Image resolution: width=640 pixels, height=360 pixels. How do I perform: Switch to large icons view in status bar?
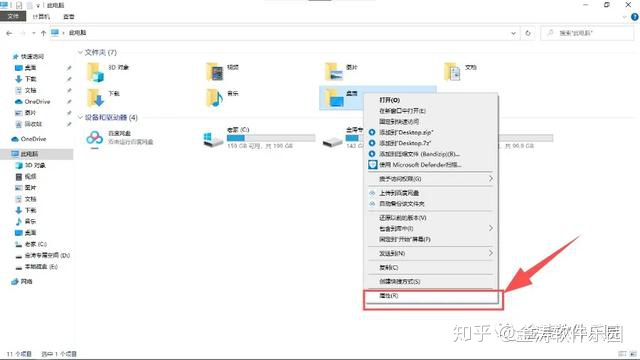tap(633, 353)
